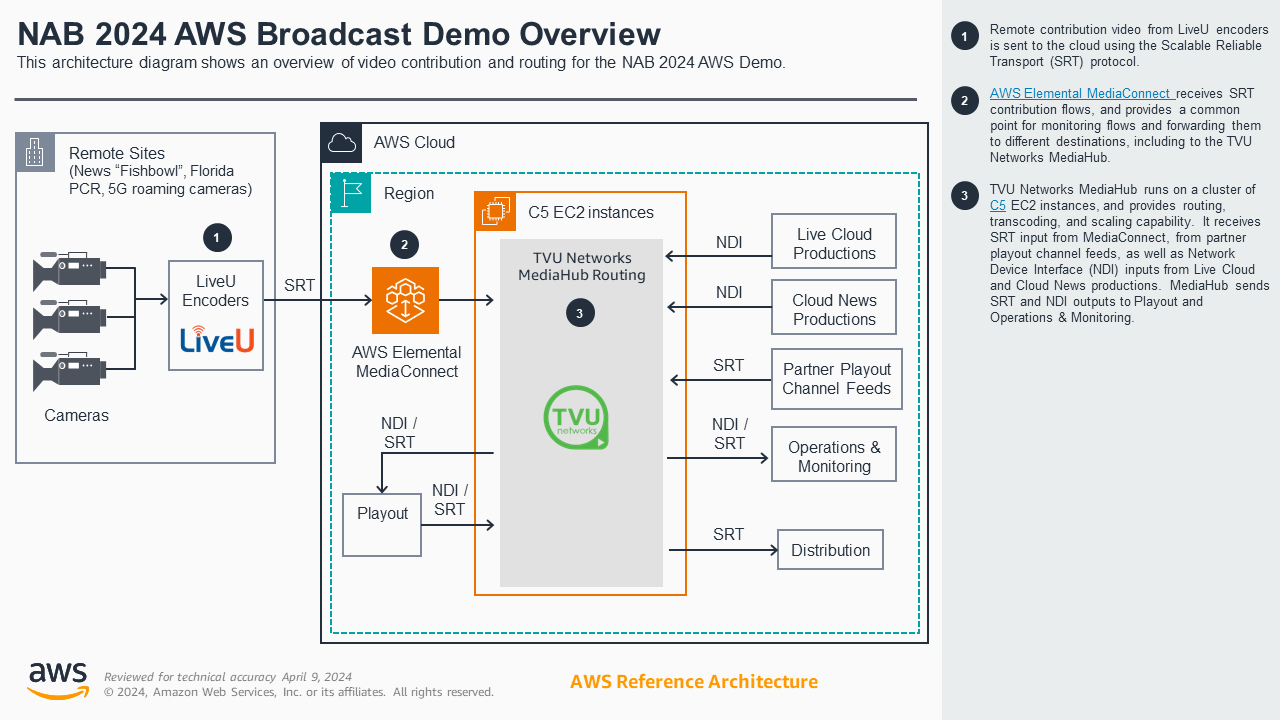The width and height of the screenshot is (1280, 720).
Task: Click the green TVU networks logo
Action: point(576,417)
